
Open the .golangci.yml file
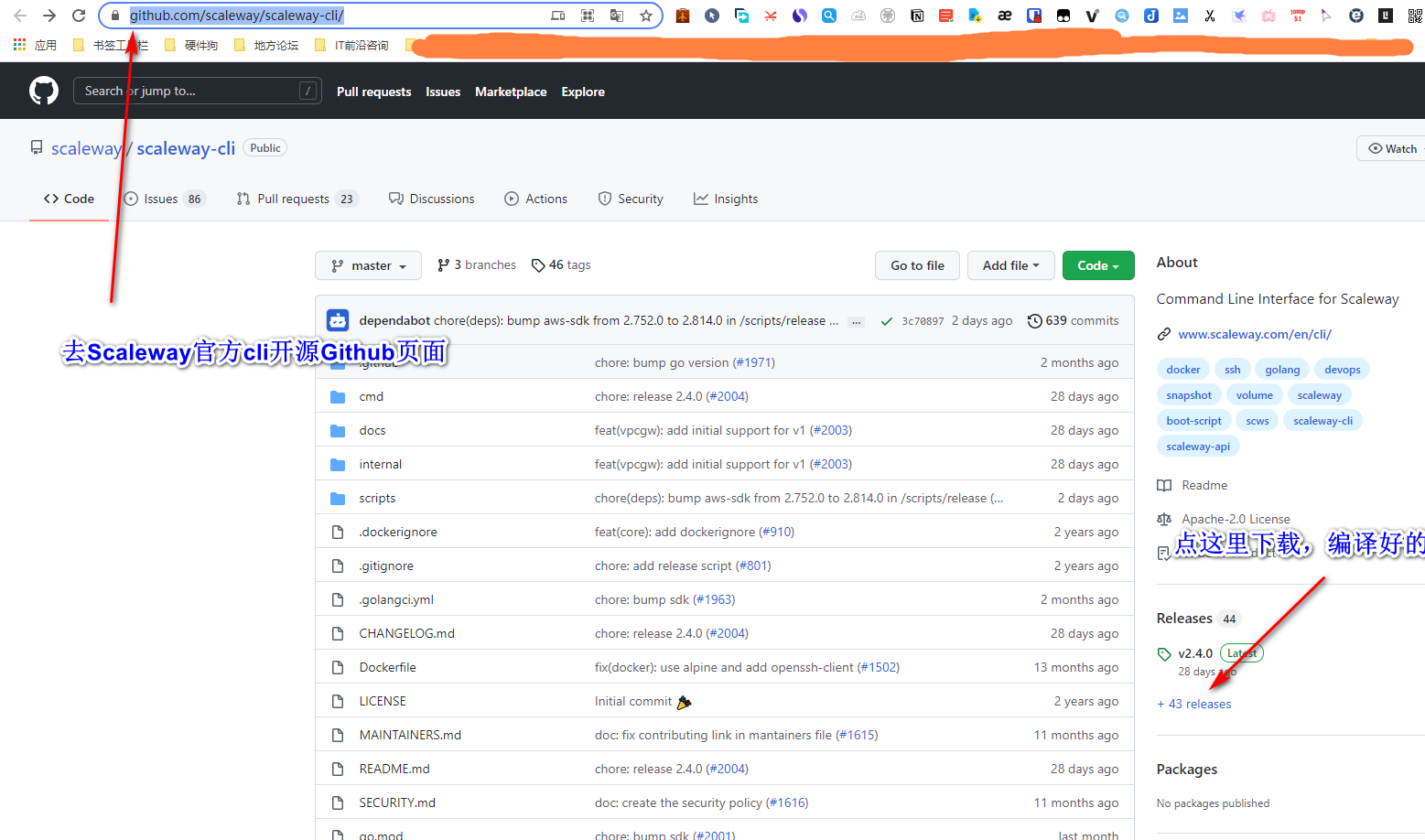[396, 599]
